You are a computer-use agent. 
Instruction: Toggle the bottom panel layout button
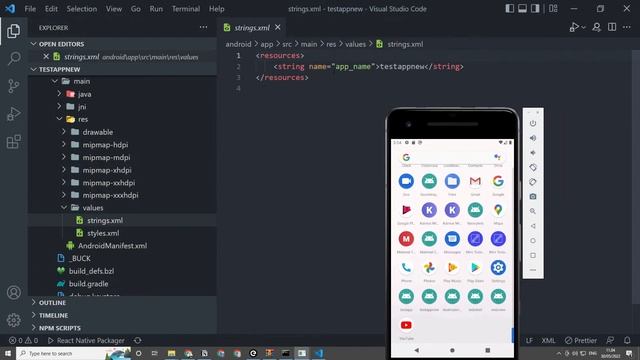tap(522, 9)
